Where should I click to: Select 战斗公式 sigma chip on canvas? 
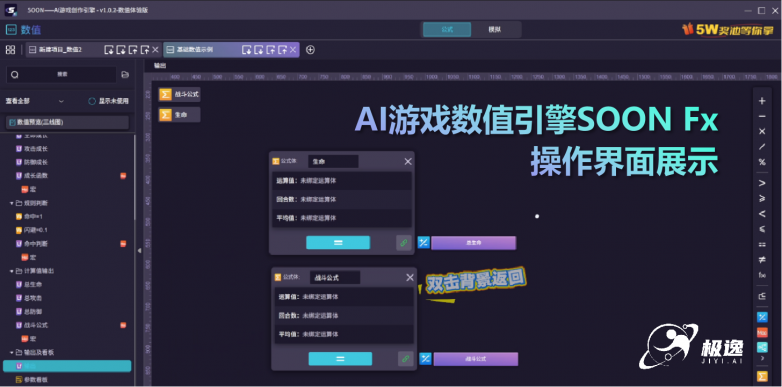180,94
